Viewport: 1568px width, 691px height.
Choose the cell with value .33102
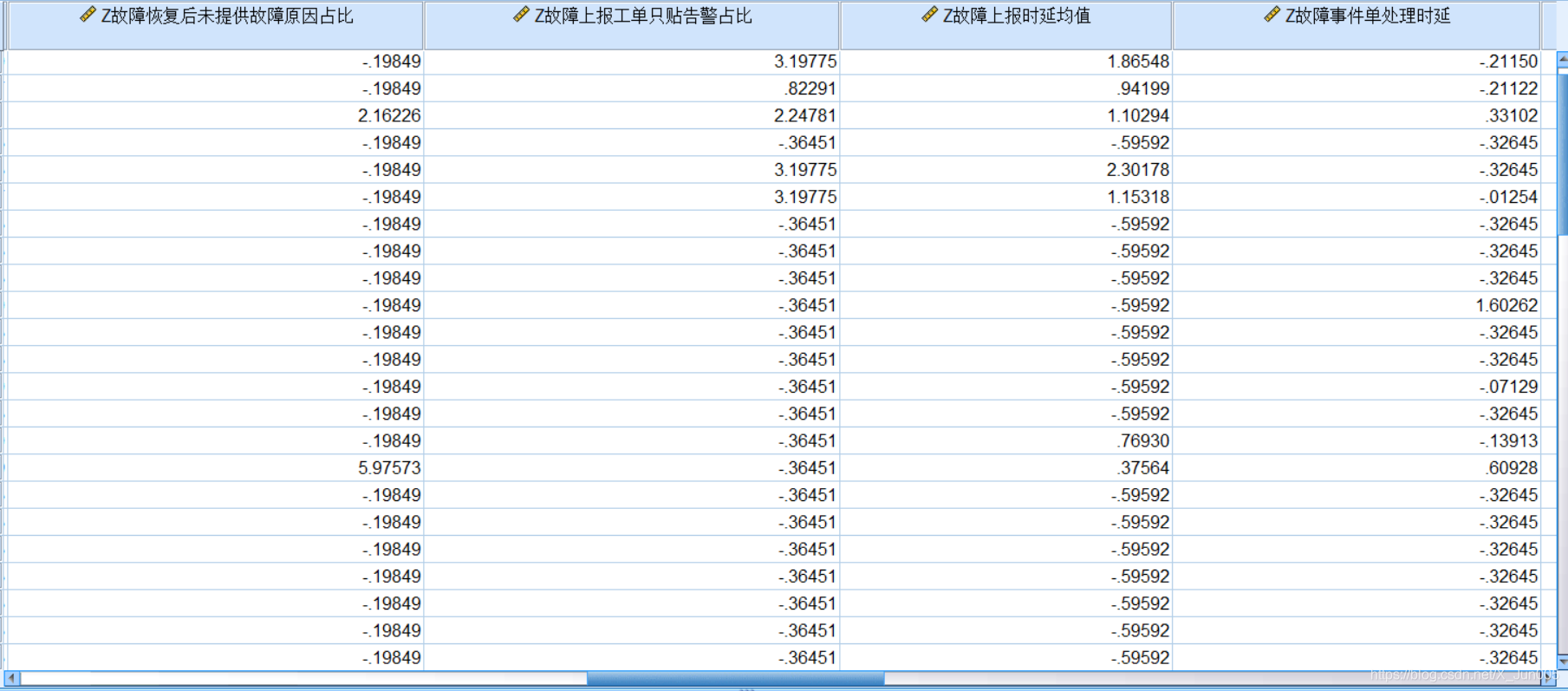pyautogui.click(x=1357, y=115)
